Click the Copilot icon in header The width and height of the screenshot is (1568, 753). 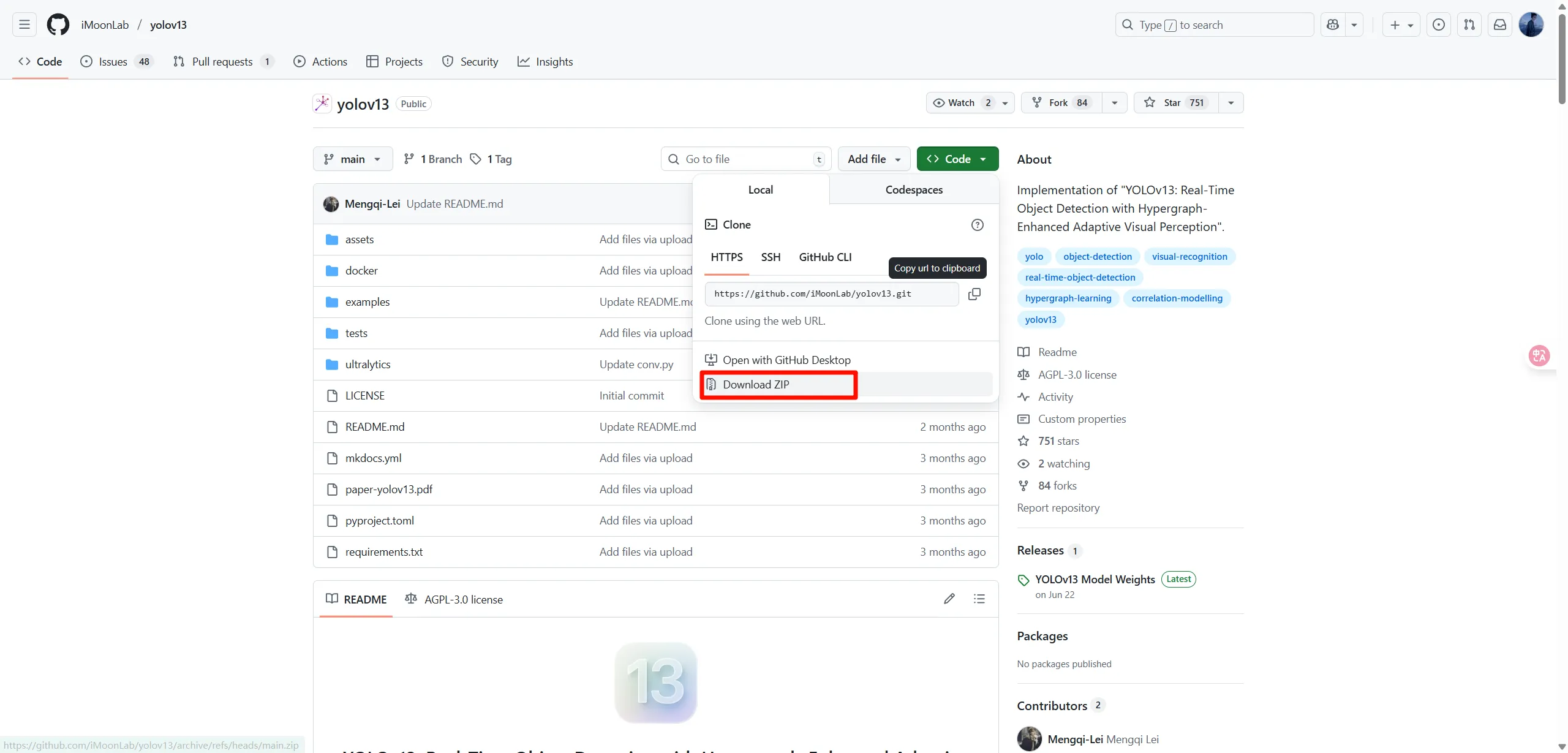click(1332, 25)
